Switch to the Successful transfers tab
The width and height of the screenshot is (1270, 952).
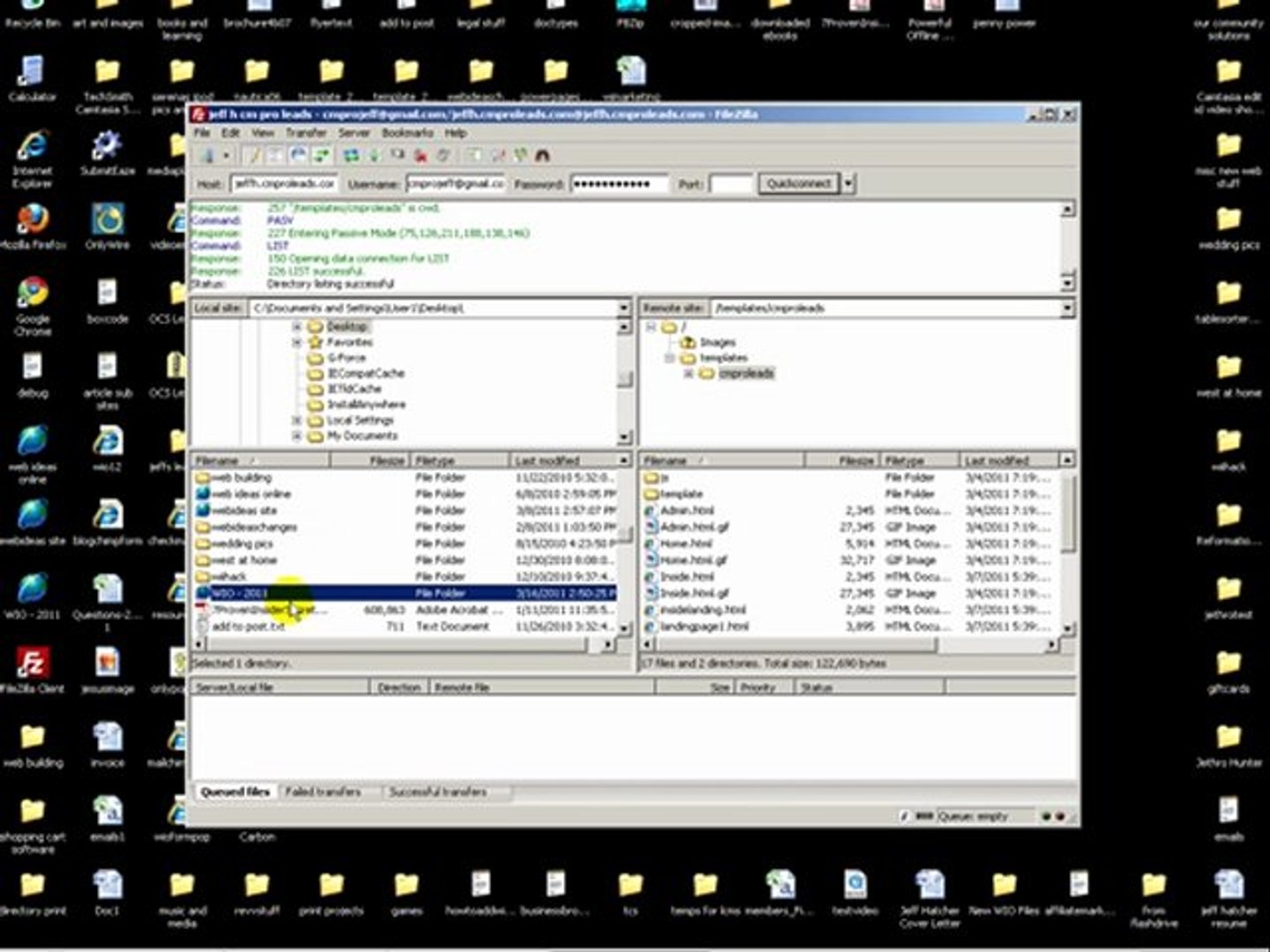[x=437, y=792]
